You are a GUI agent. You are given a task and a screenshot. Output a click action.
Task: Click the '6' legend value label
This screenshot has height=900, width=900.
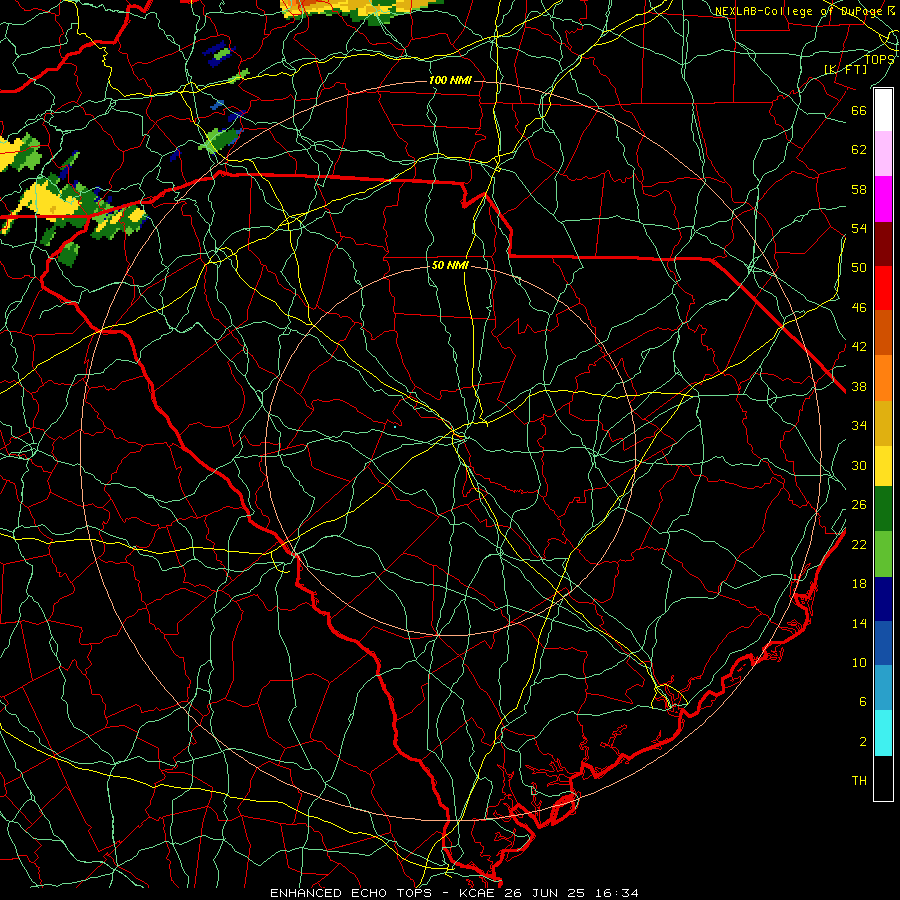coord(863,701)
